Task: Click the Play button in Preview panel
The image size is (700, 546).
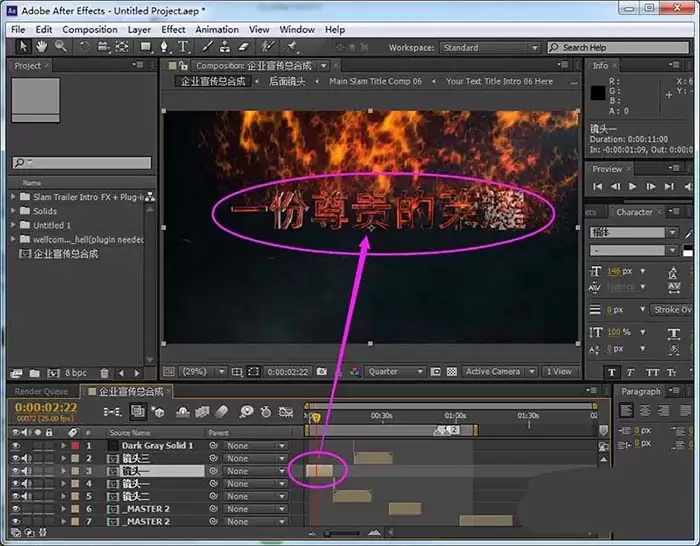Action: pyautogui.click(x=633, y=187)
